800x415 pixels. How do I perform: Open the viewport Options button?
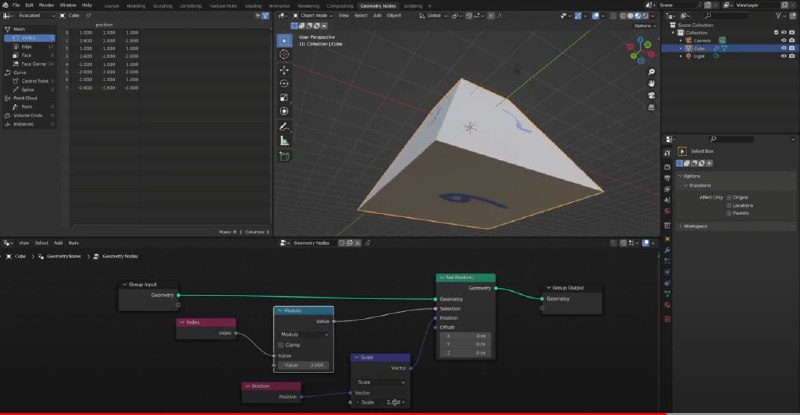point(643,26)
